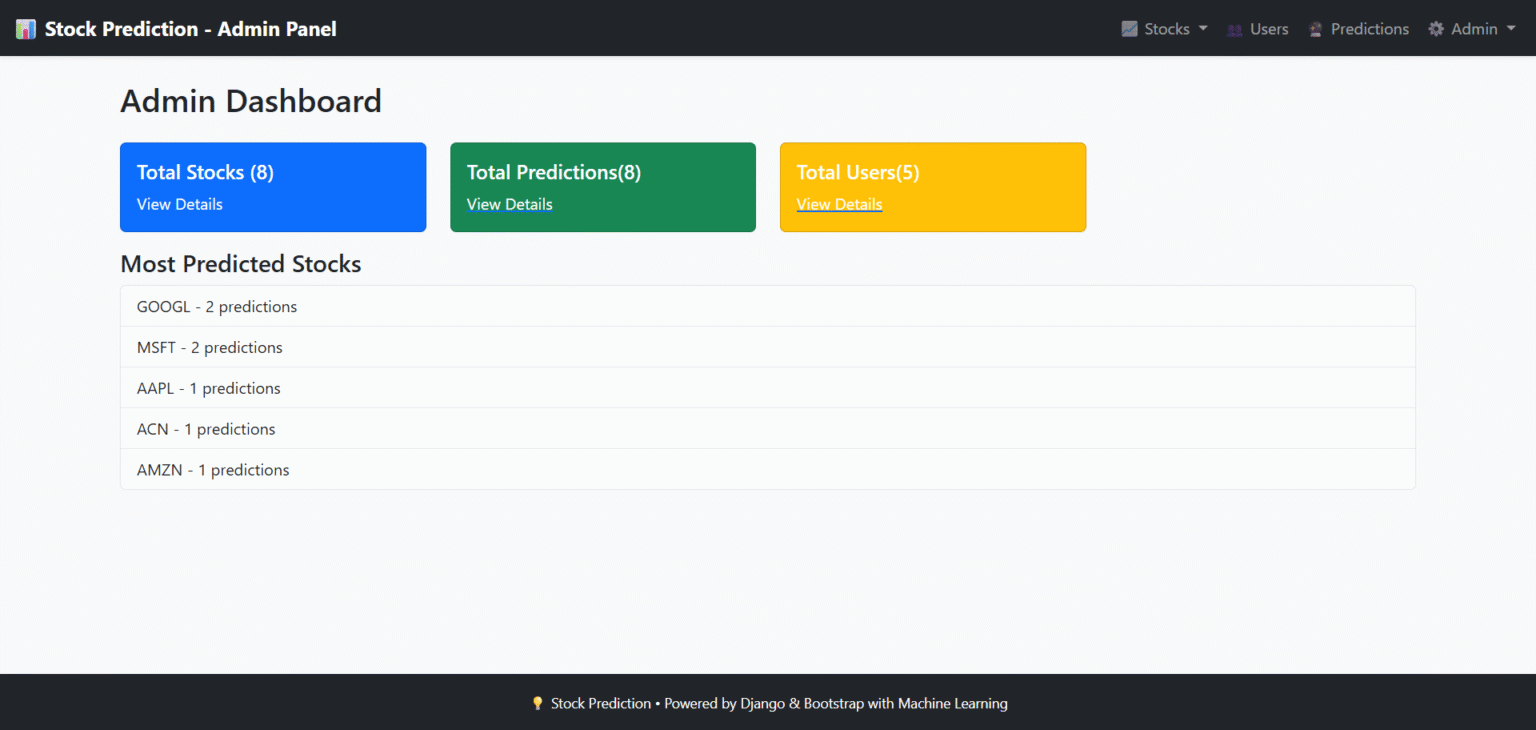Click the MSFT row in Most Predicted Stocks

pos(210,347)
